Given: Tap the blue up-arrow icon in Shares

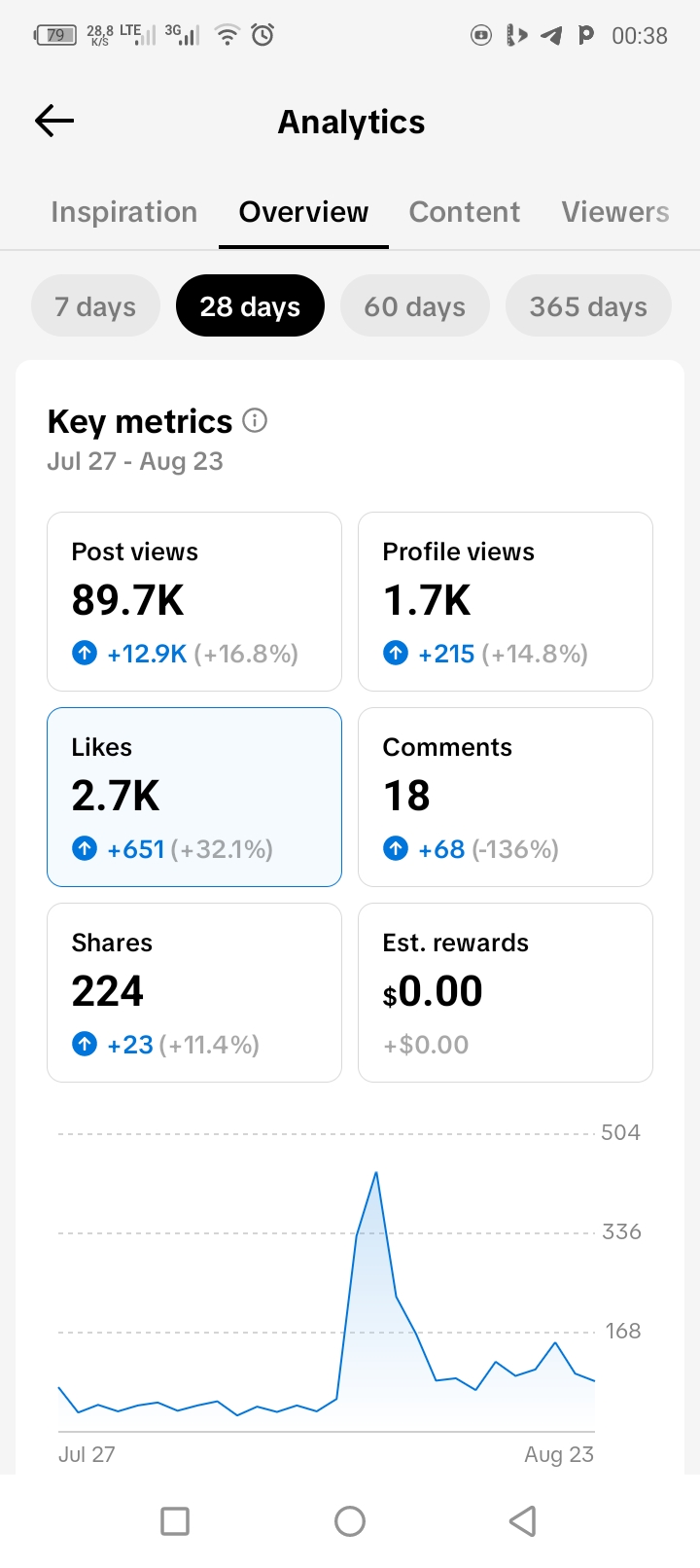Looking at the screenshot, I should [85, 1044].
